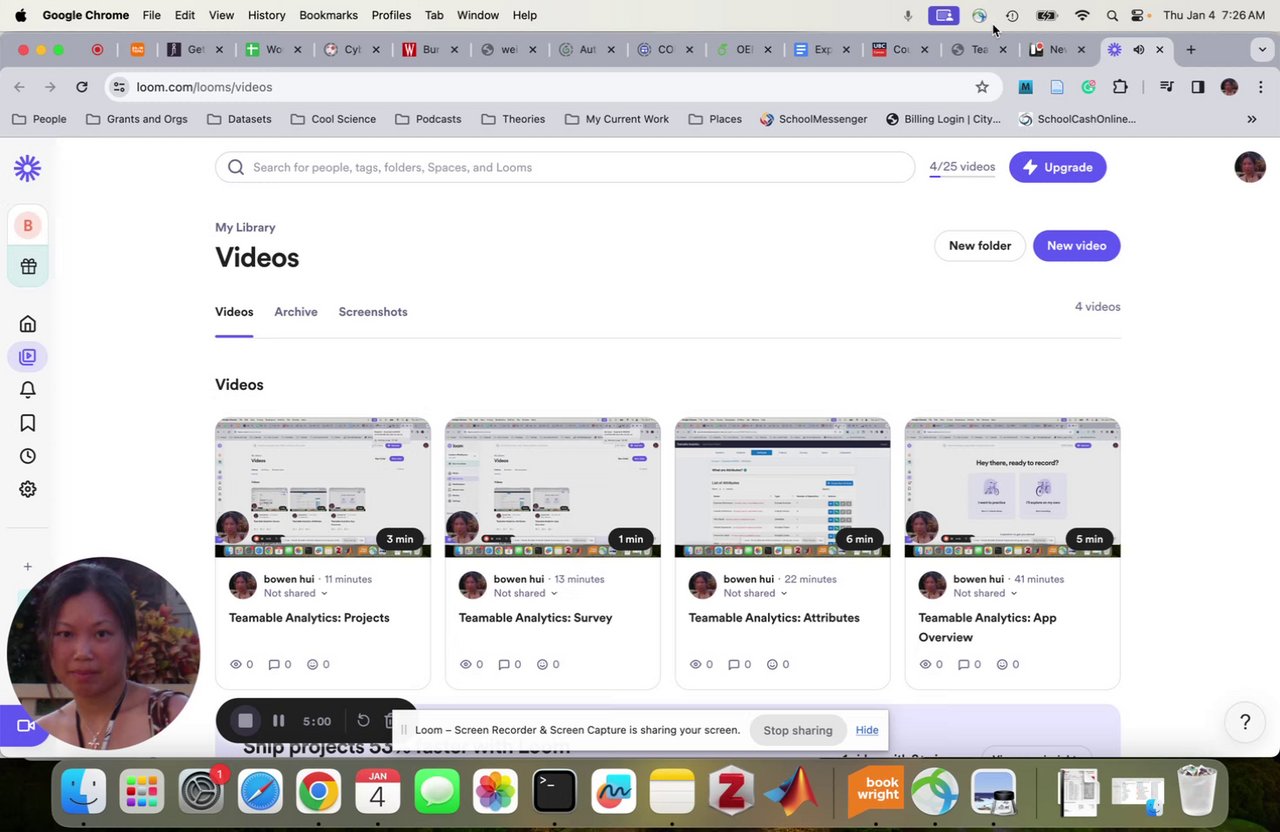Go to Home in Loom sidebar
Screen dimensions: 1280x832
click(x=28, y=324)
